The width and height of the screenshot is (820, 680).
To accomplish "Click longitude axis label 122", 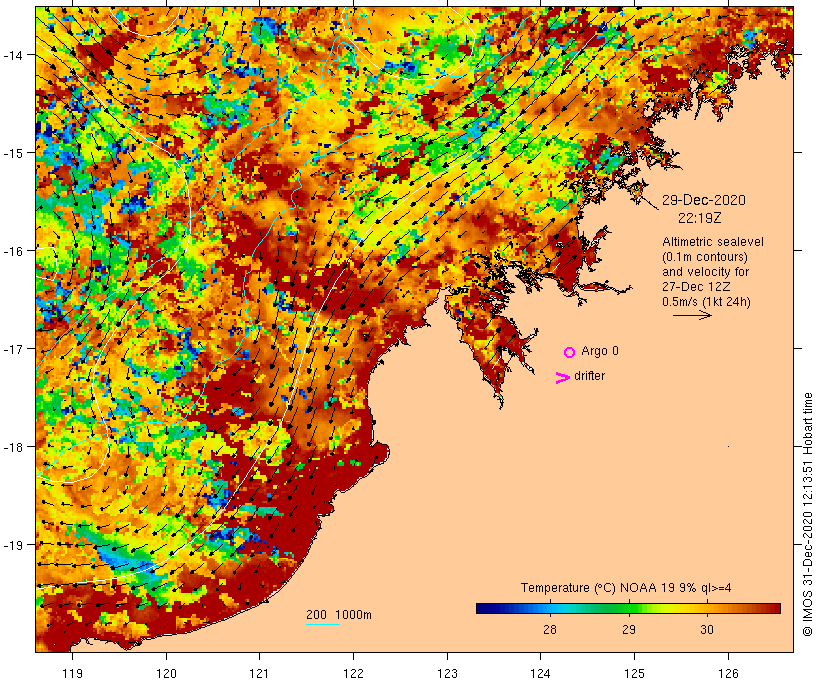I will coord(354,673).
